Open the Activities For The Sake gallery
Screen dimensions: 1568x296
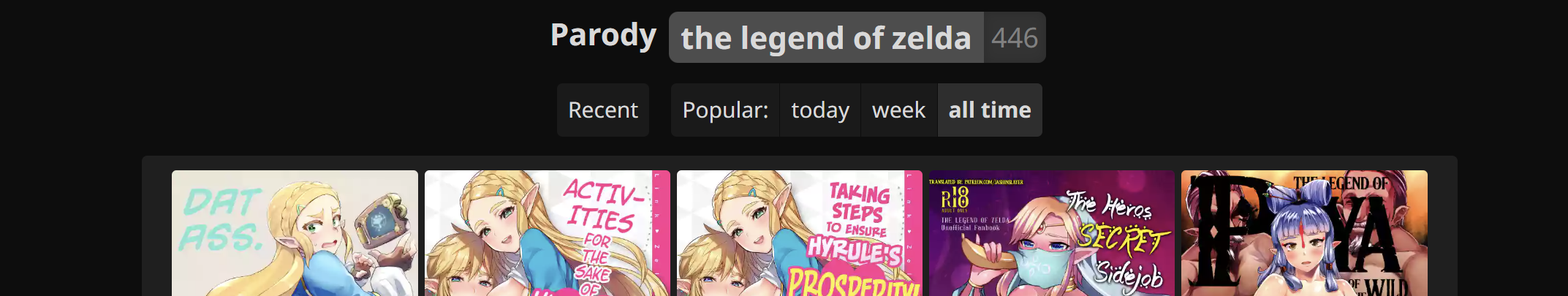coord(547,233)
